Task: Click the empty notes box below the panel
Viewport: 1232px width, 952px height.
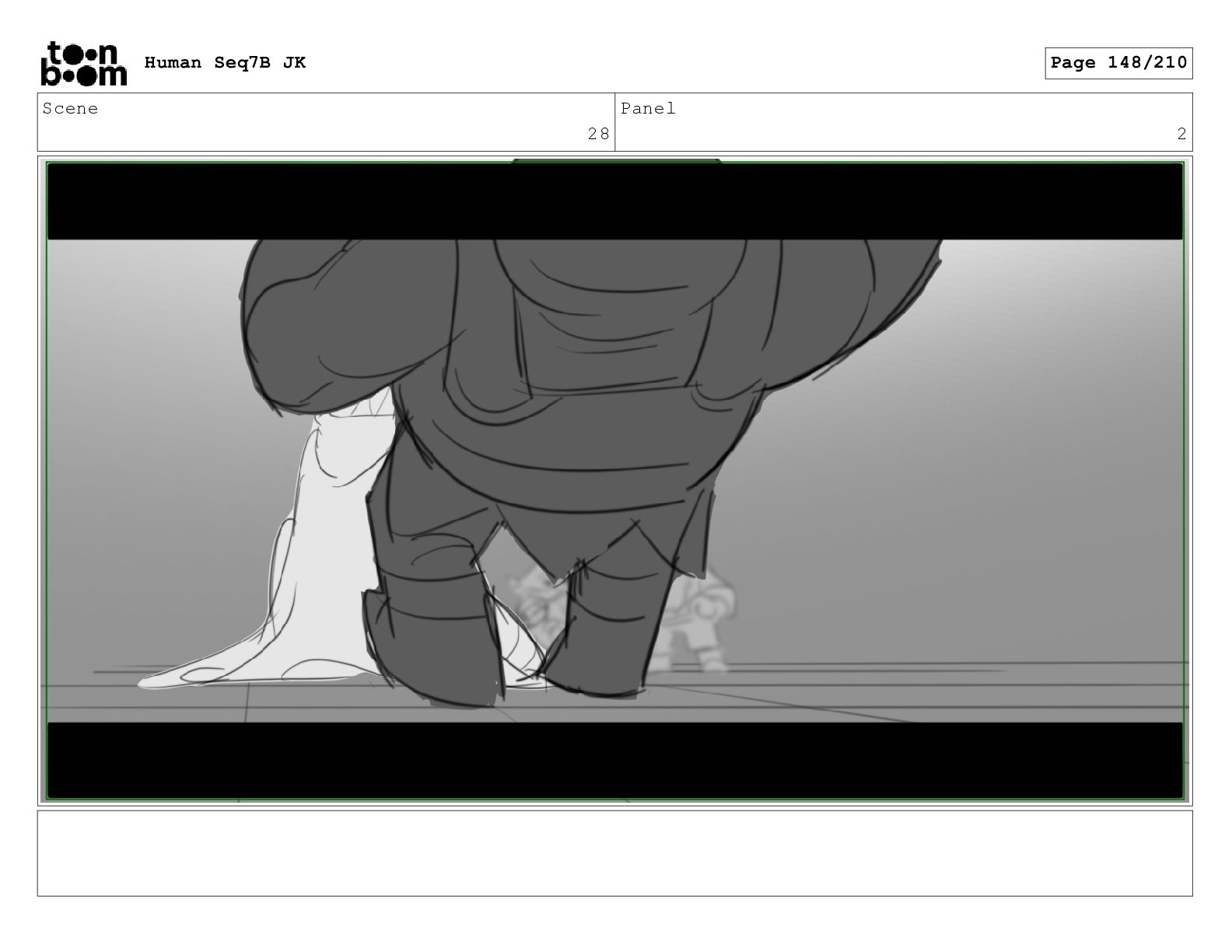Action: click(614, 853)
